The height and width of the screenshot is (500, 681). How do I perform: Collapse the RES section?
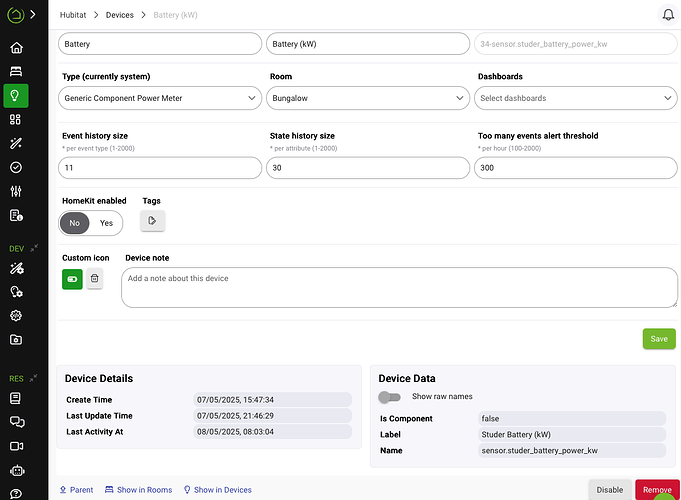34,378
